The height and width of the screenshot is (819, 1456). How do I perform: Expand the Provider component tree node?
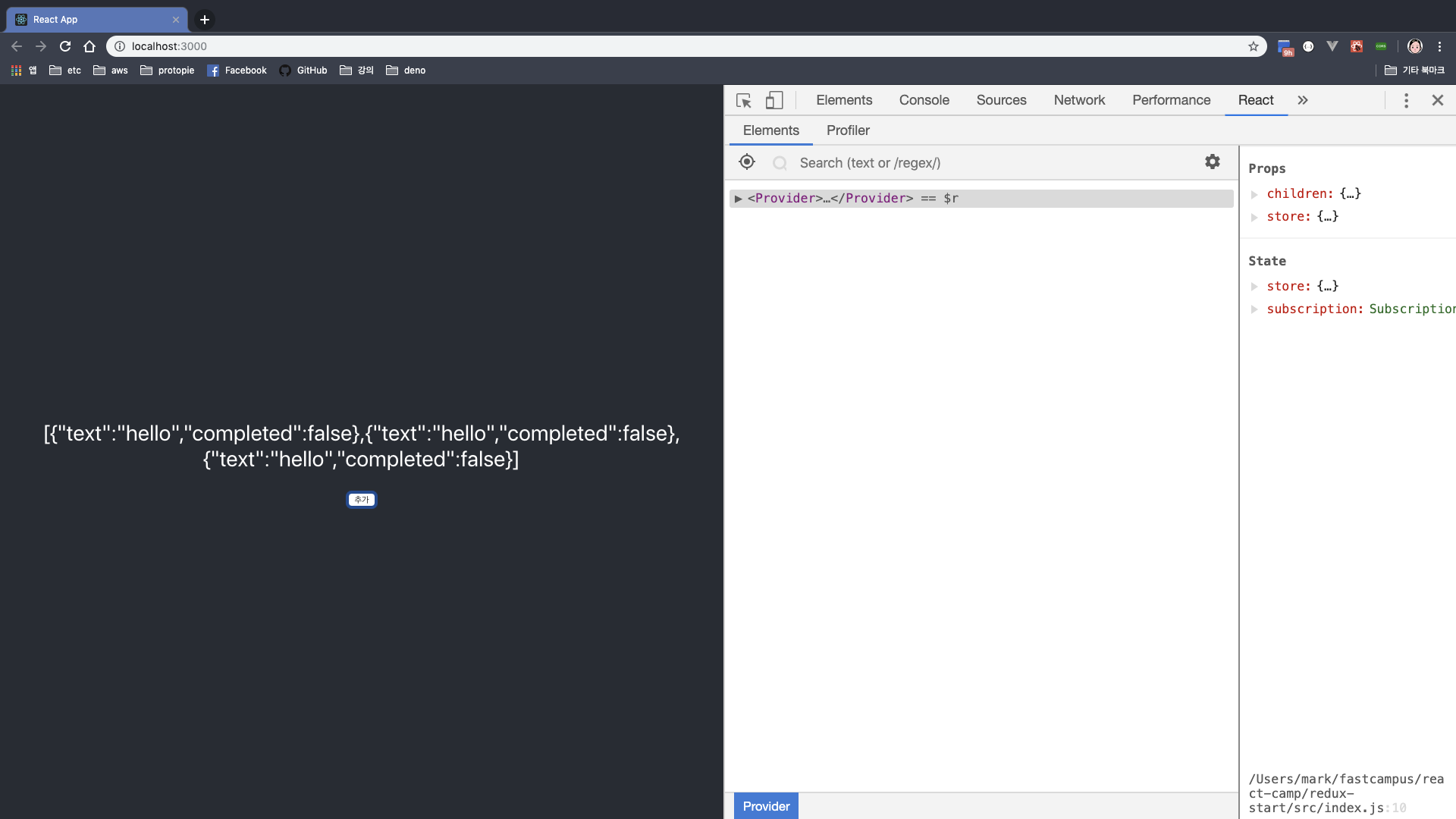(x=738, y=199)
